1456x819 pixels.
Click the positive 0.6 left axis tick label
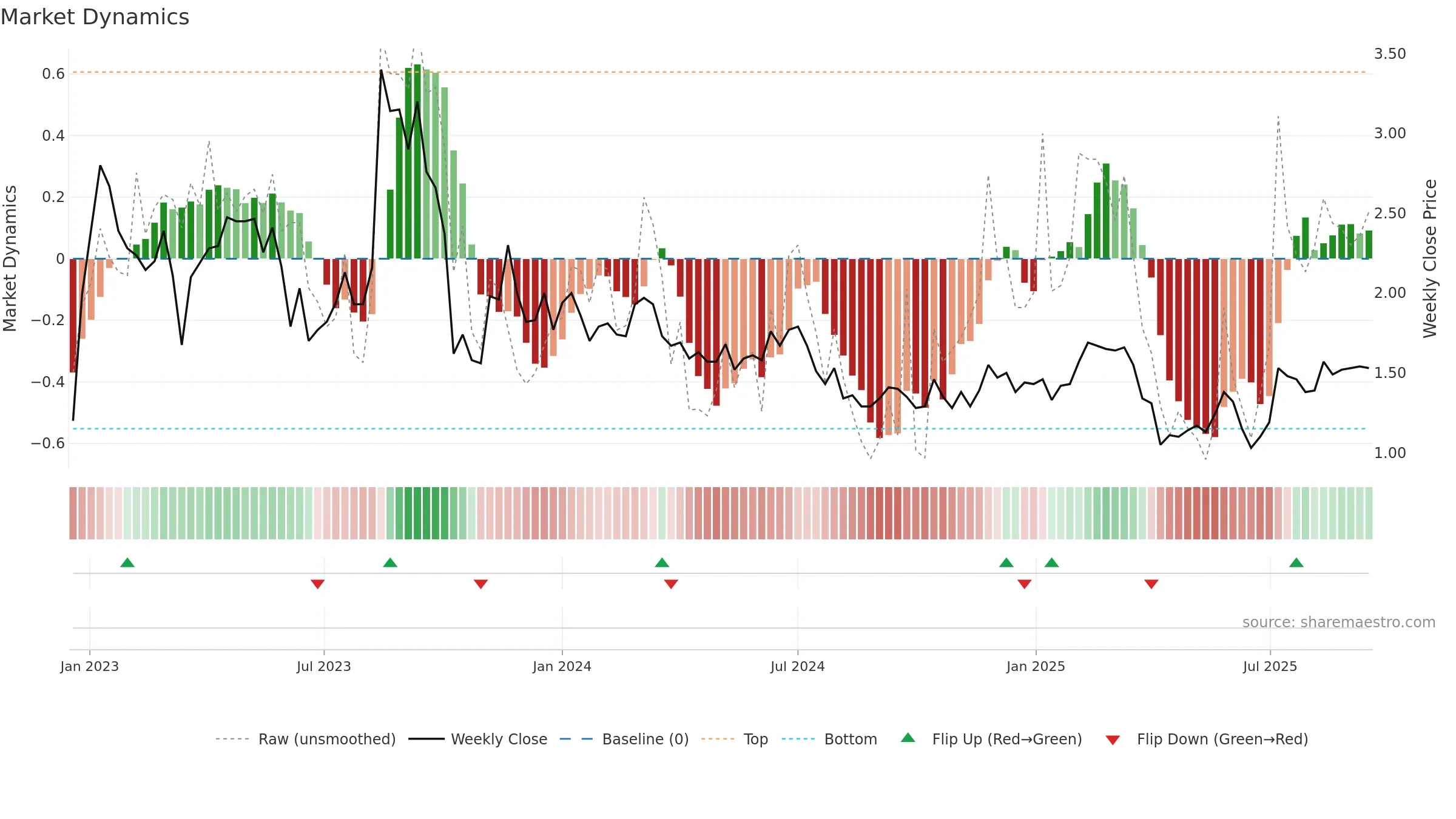53,74
